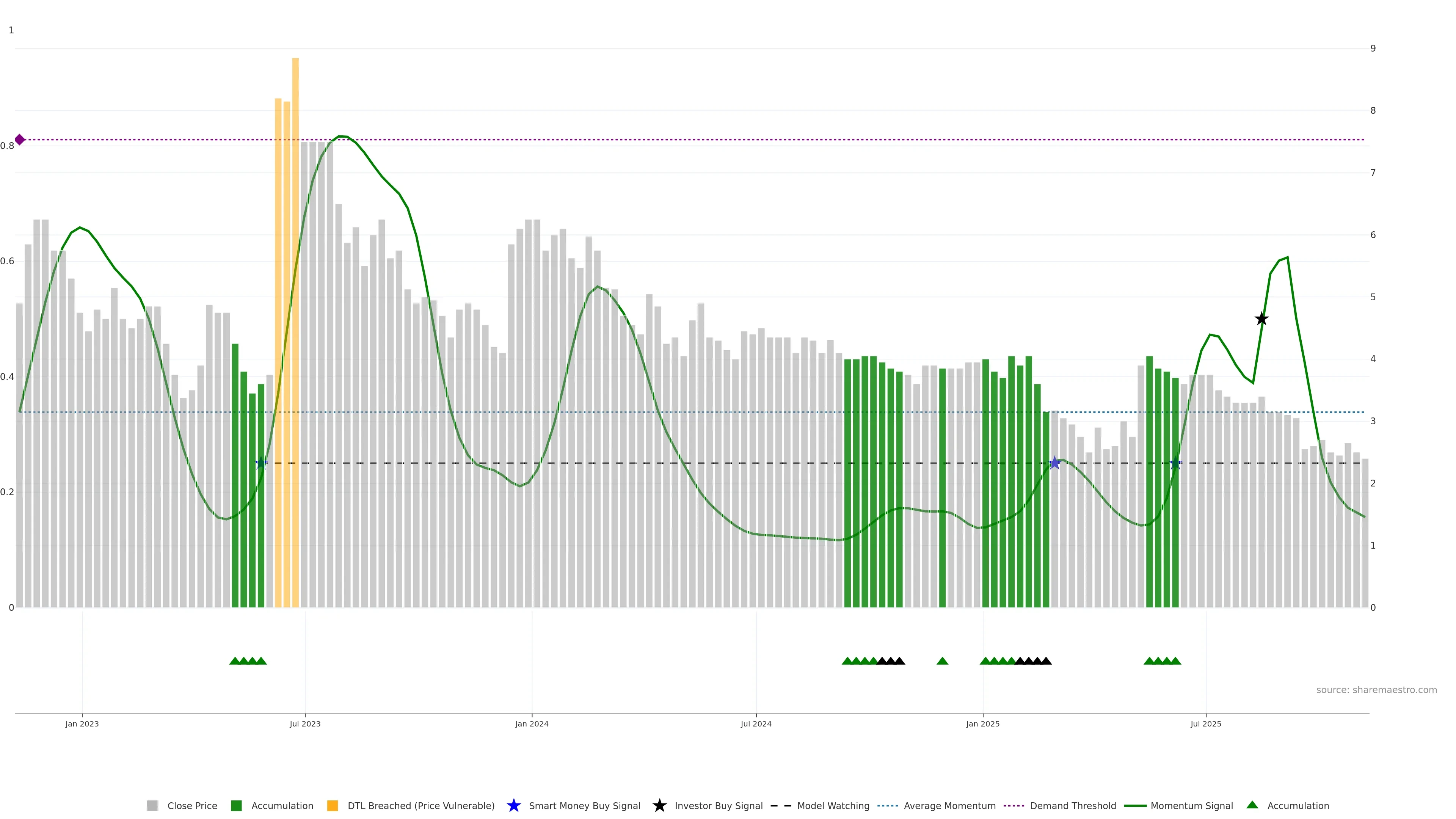Screen dimensions: 1456x819
Task: Click the blue star marker near June 2023
Action: (261, 463)
